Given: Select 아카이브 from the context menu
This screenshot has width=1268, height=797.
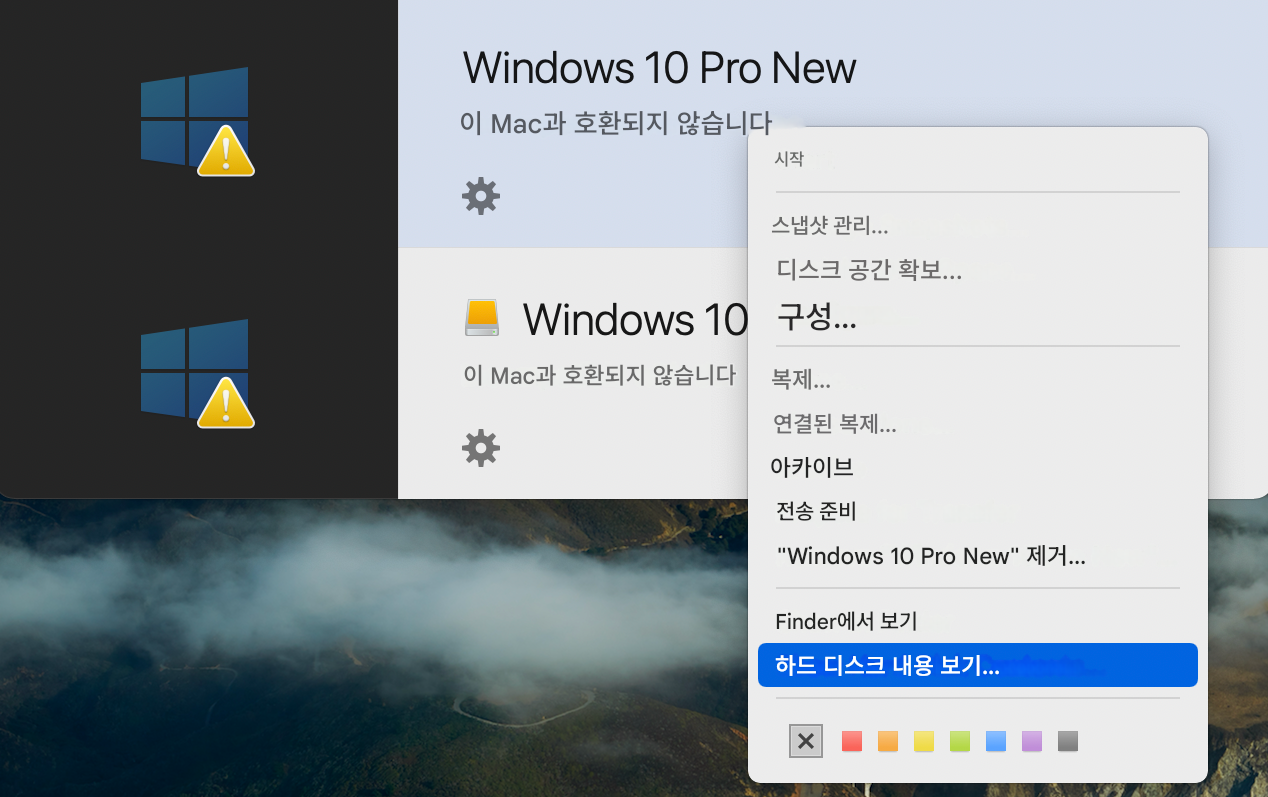Looking at the screenshot, I should pos(812,467).
